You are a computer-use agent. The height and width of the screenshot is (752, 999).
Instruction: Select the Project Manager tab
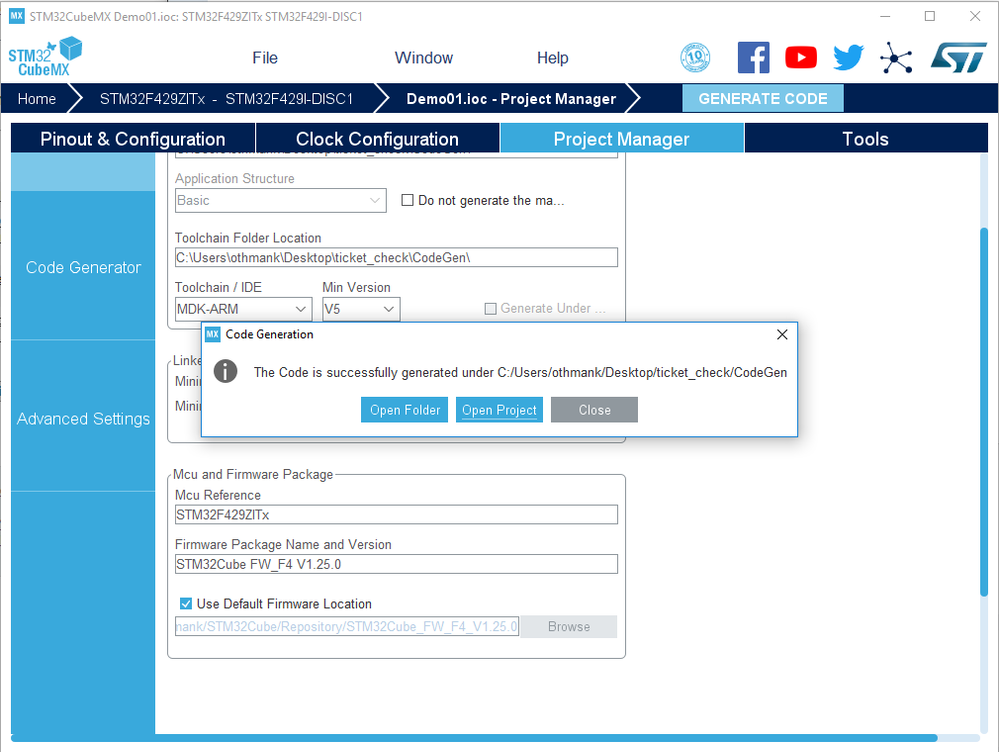click(622, 138)
